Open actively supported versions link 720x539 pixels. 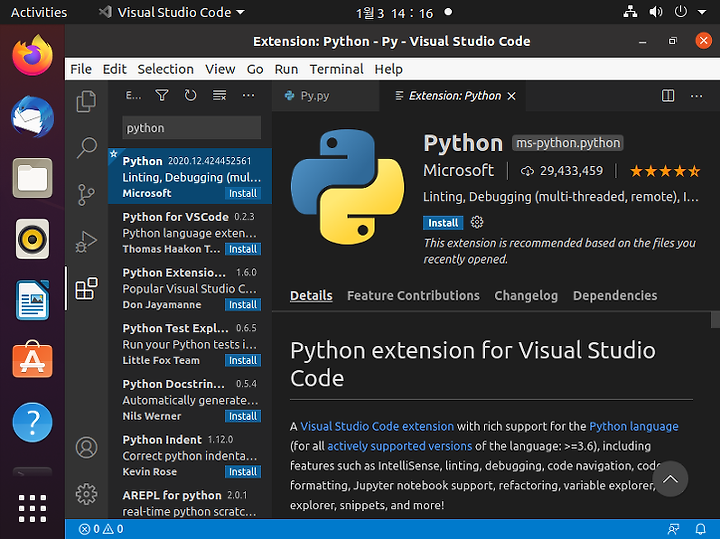click(399, 446)
